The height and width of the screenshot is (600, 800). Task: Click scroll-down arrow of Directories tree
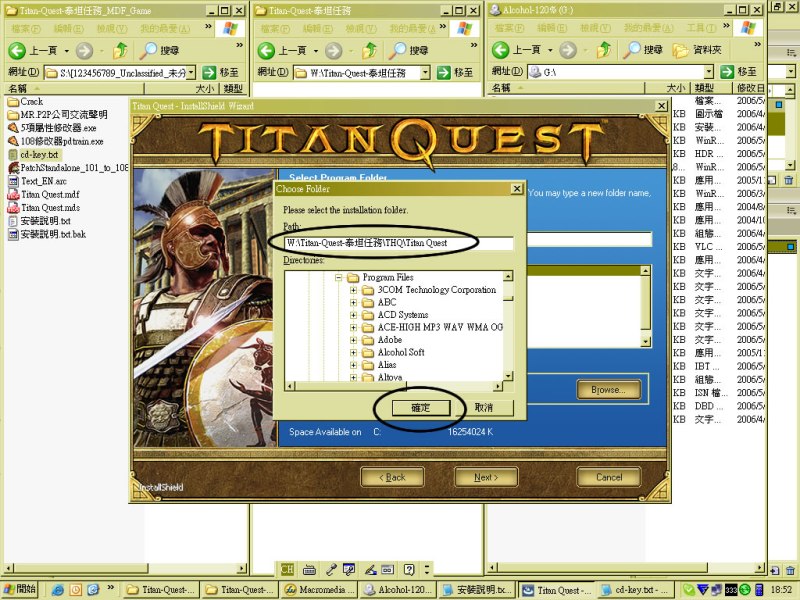pyautogui.click(x=508, y=376)
